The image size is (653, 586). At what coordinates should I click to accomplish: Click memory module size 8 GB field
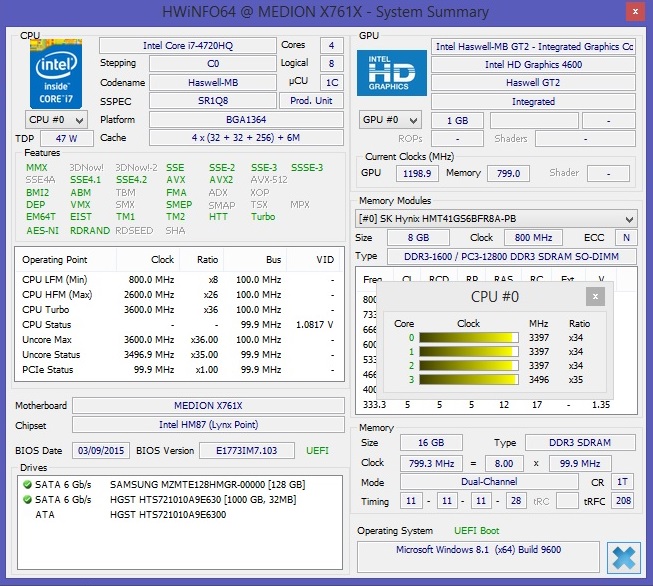(x=418, y=237)
